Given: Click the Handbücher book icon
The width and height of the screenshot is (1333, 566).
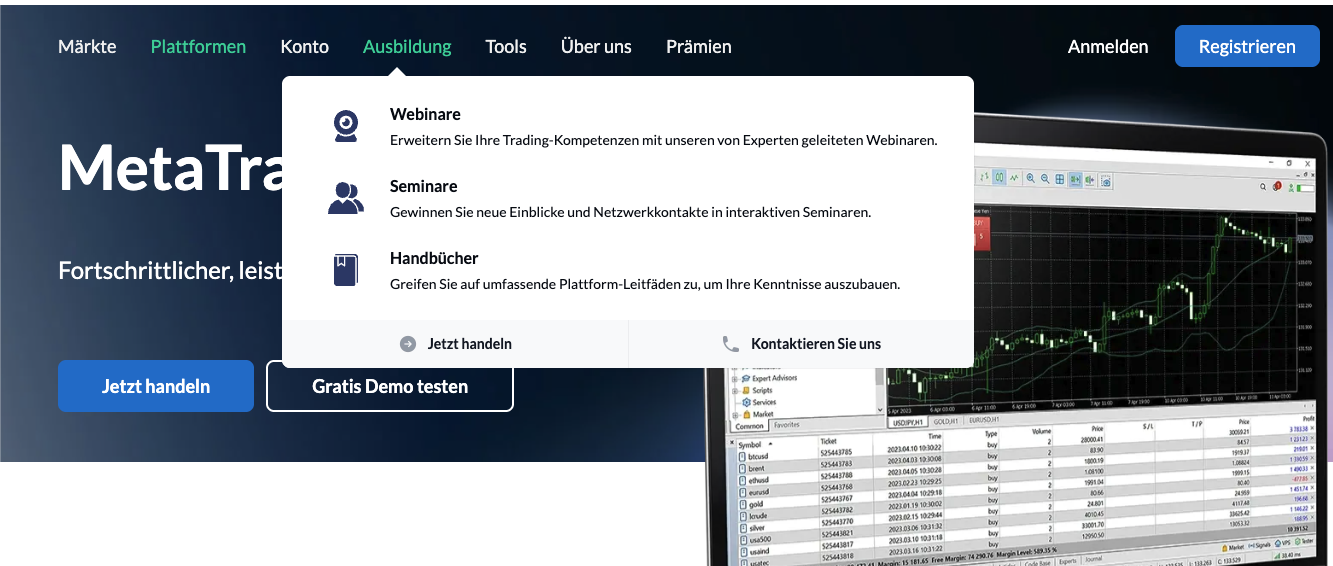Looking at the screenshot, I should tap(346, 270).
